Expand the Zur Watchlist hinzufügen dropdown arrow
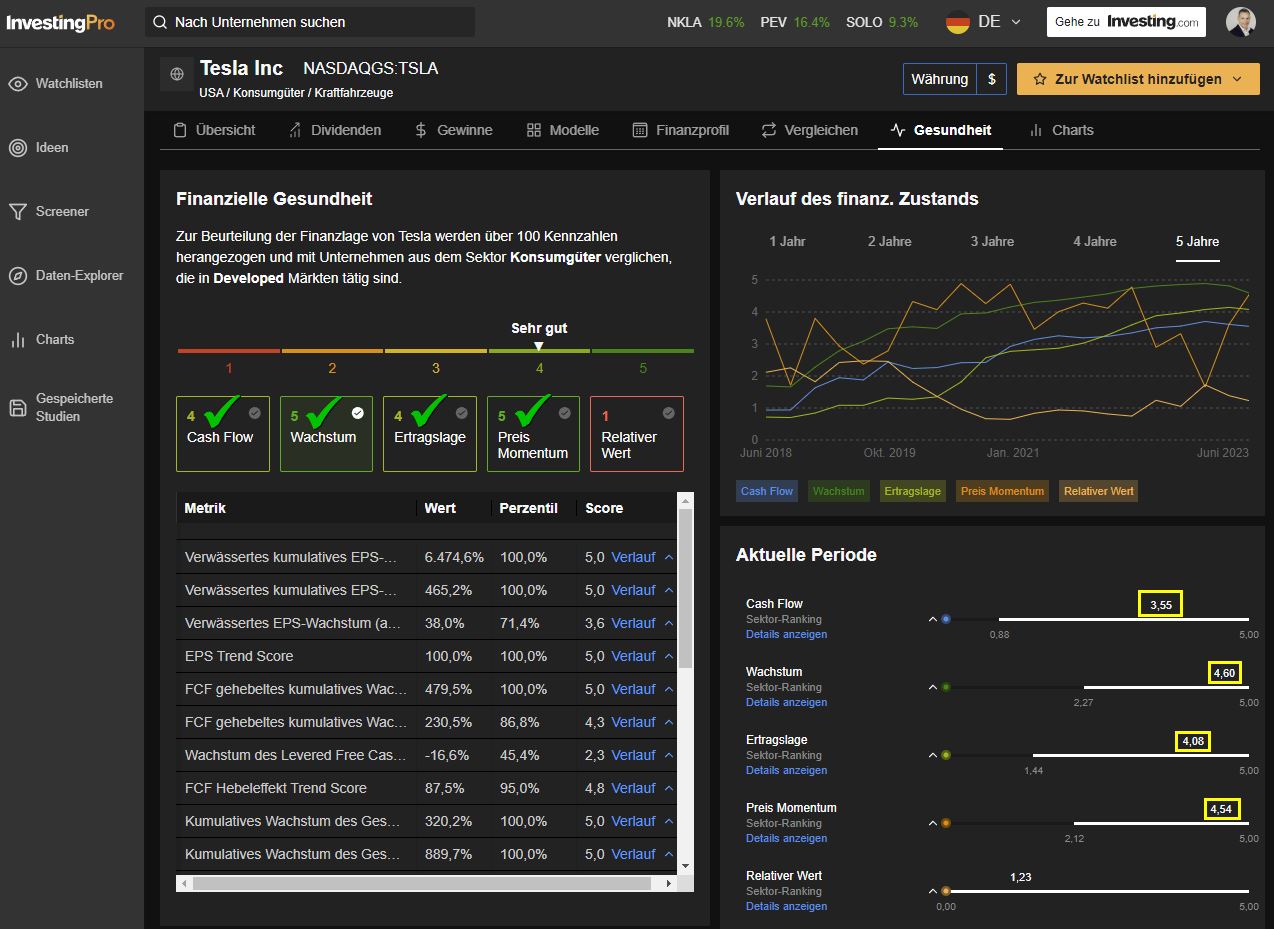The height and width of the screenshot is (929, 1274). point(1237,79)
